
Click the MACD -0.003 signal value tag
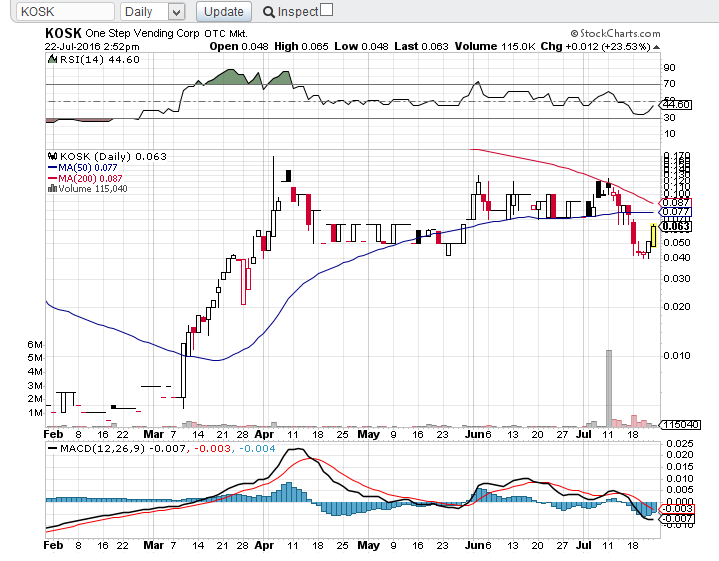click(x=678, y=508)
